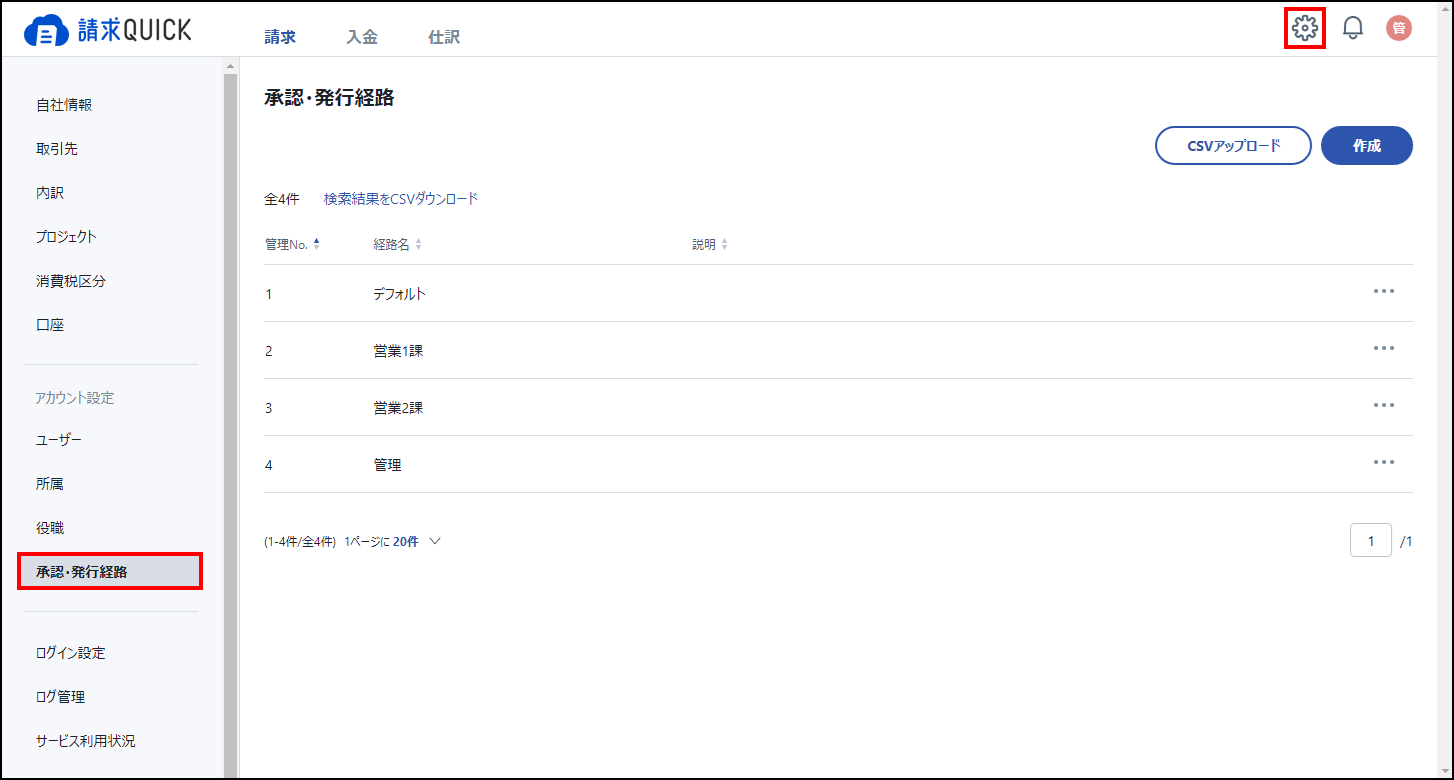This screenshot has height=780, width=1454.
Task: Click management number 1 cell
Action: 269,294
